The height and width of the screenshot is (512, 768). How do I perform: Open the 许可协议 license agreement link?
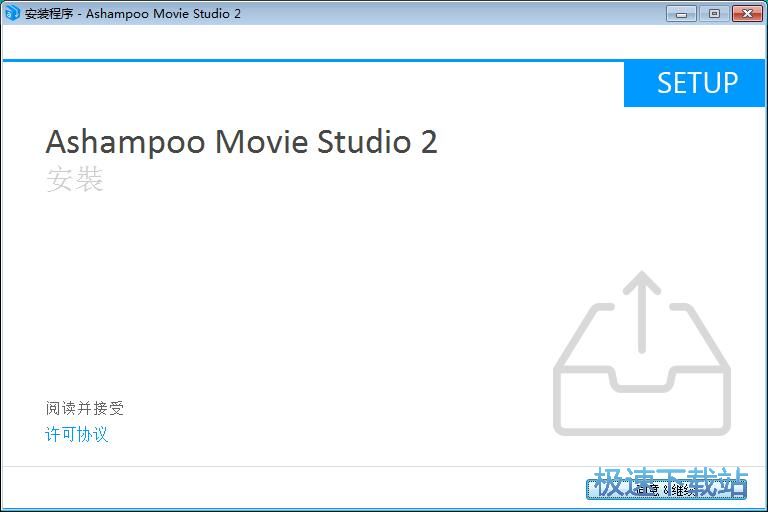point(76,435)
